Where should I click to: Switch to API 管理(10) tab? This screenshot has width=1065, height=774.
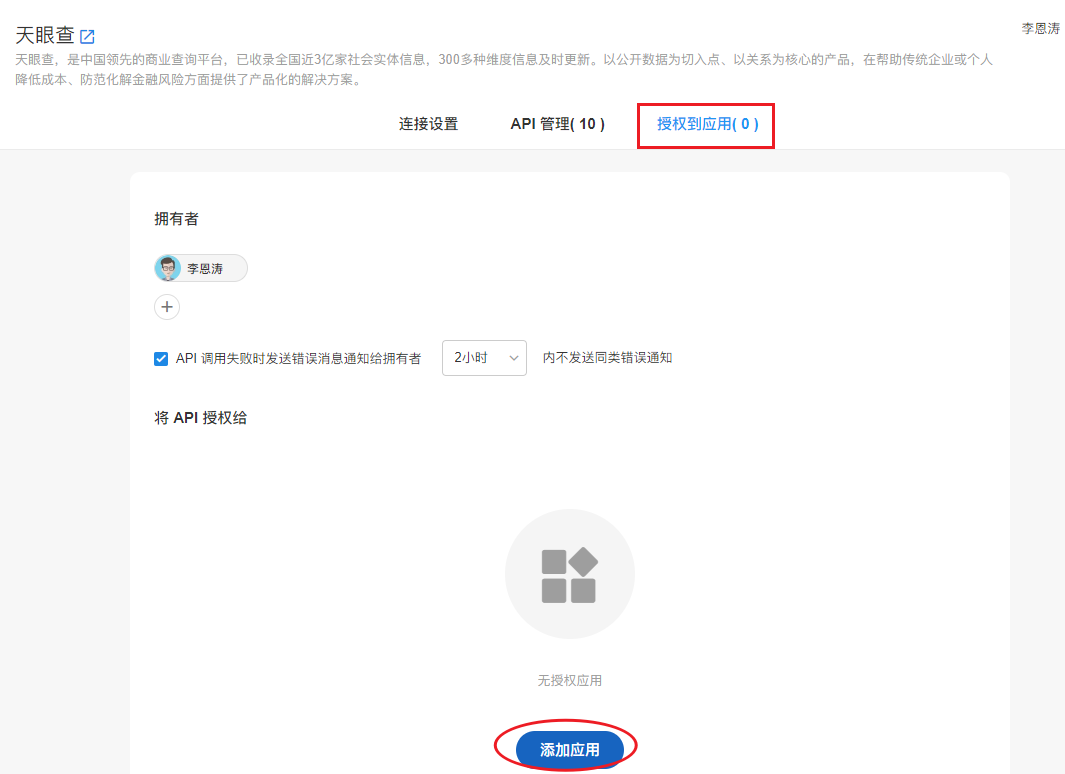[x=558, y=124]
